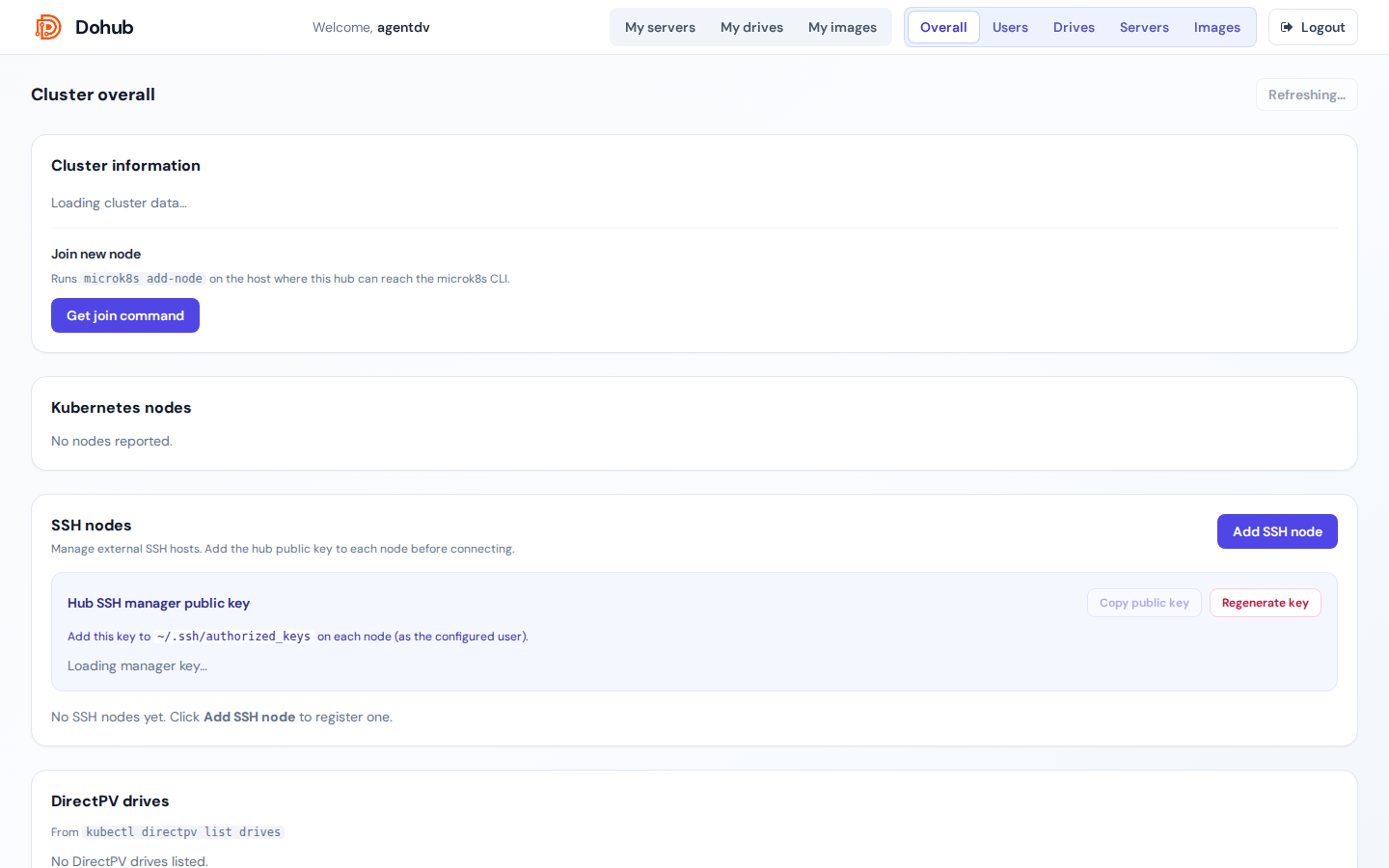Viewport: 1389px width, 868px height.
Task: Go to the Users admin tab
Action: [x=1010, y=27]
